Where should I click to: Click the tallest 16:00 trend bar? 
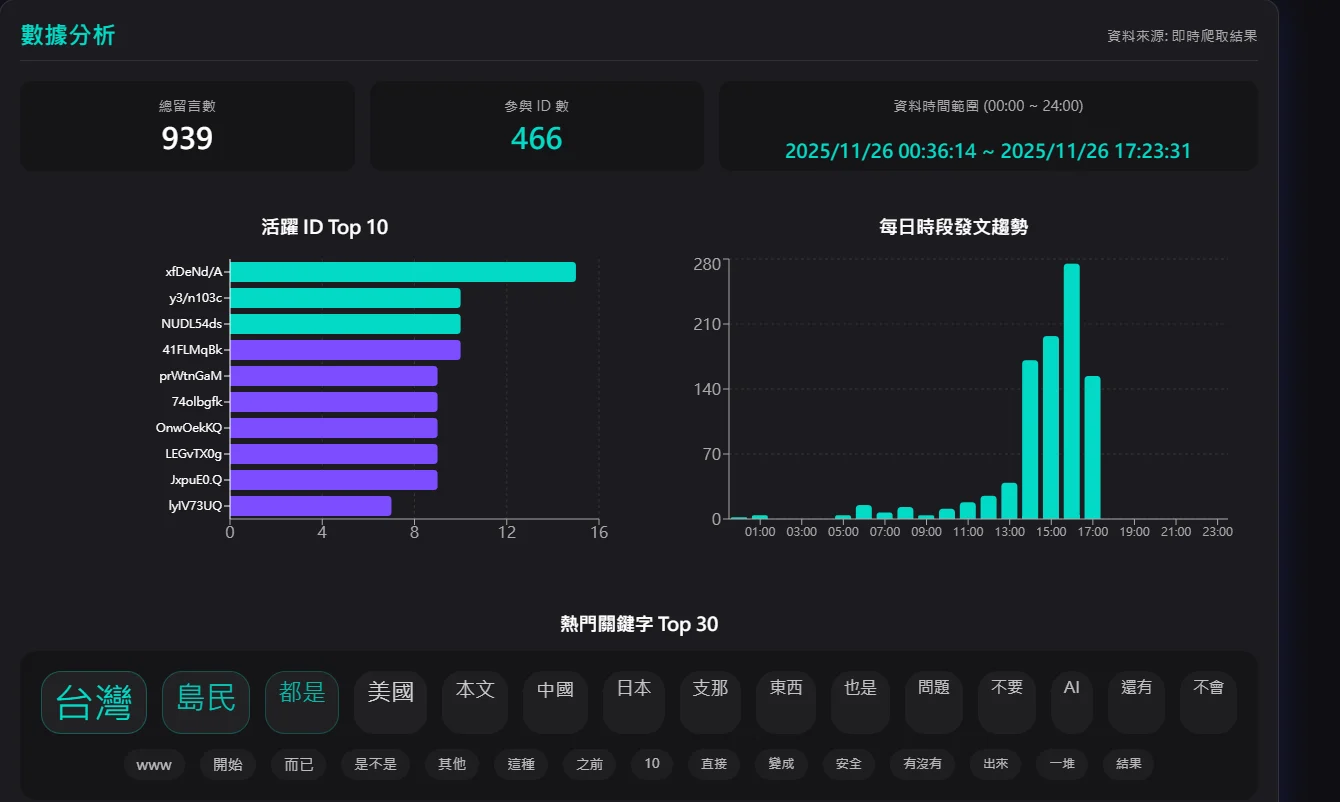tap(1071, 391)
